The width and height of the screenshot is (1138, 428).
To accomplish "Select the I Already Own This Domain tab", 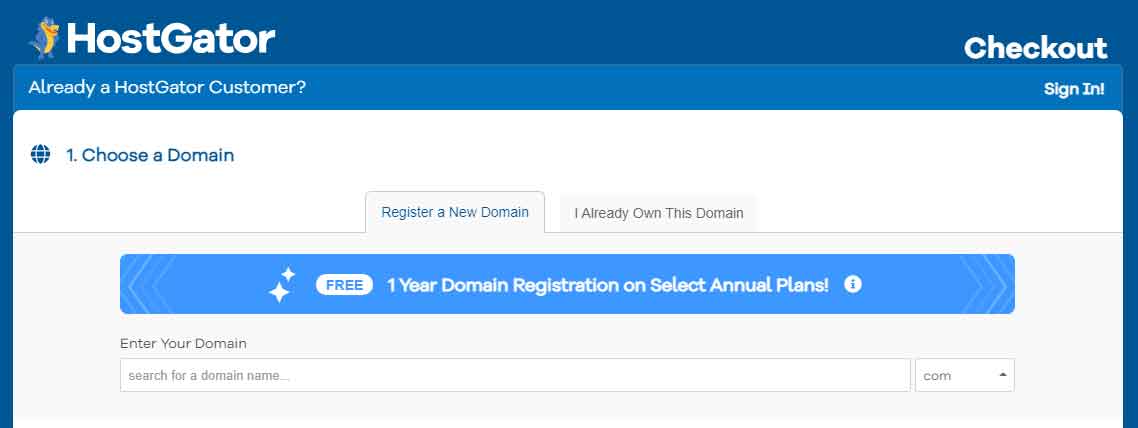I will (x=658, y=213).
